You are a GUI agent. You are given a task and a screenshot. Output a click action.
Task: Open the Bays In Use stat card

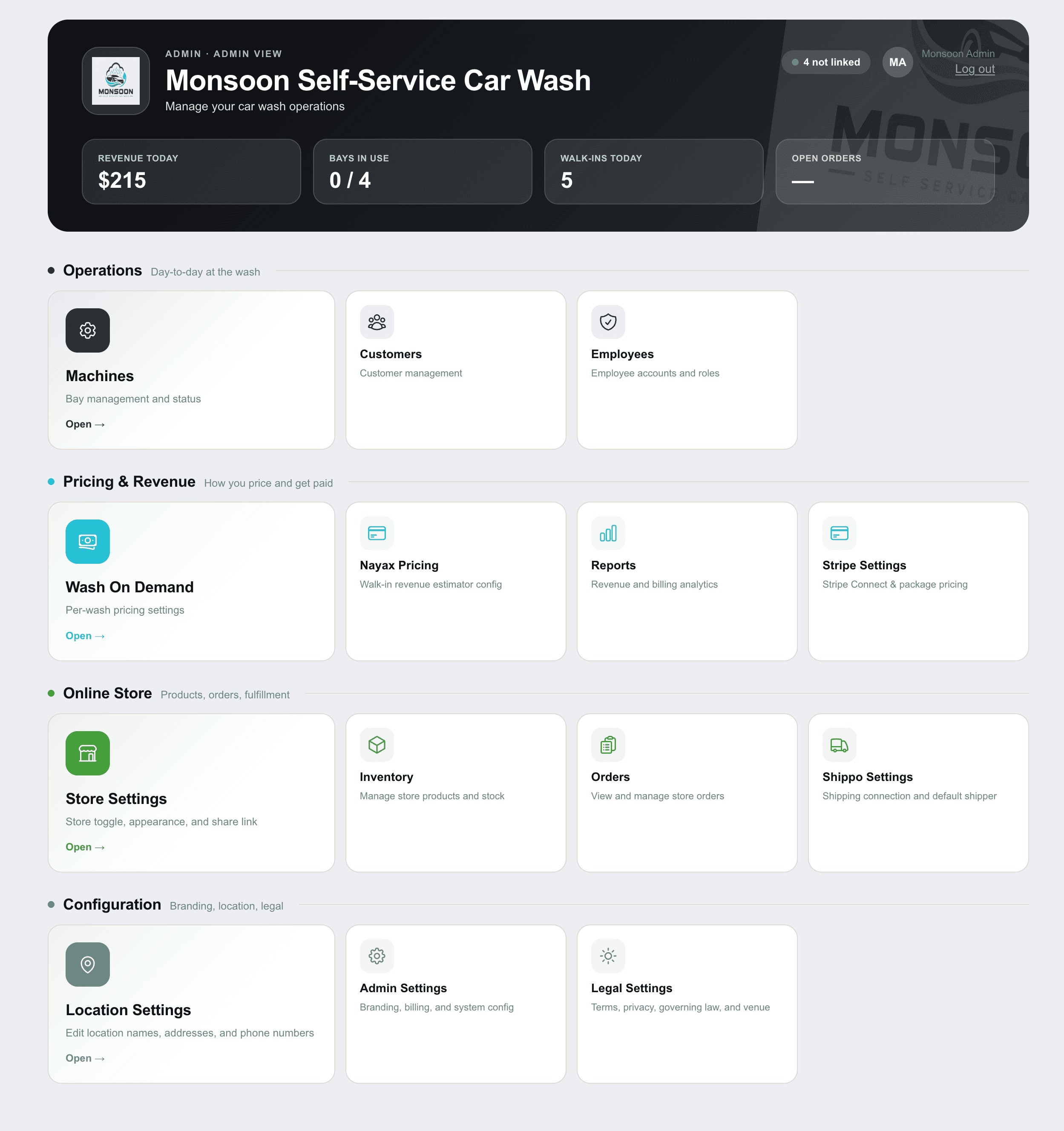(x=422, y=171)
